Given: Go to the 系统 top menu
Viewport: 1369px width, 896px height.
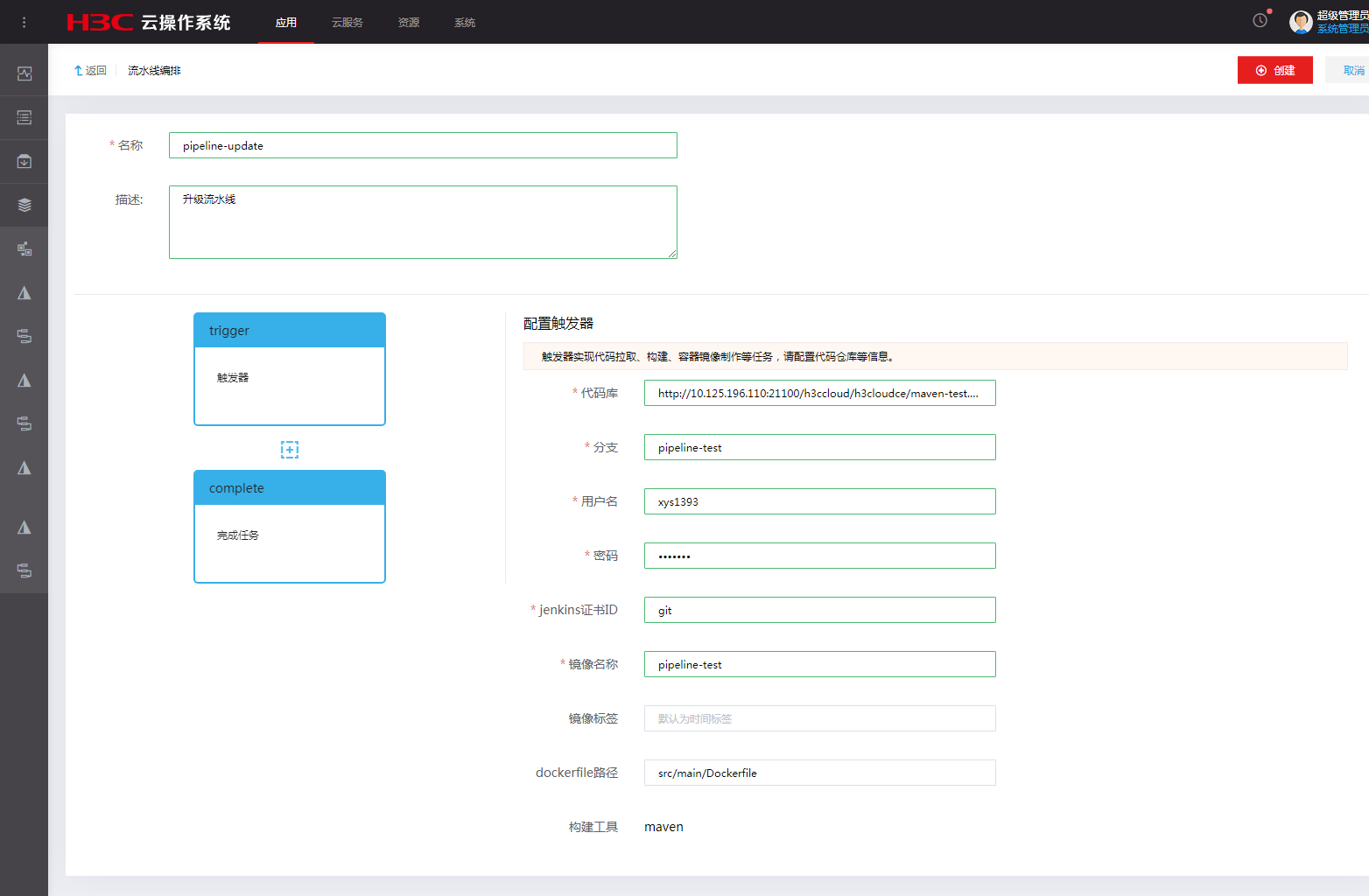Looking at the screenshot, I should (465, 23).
